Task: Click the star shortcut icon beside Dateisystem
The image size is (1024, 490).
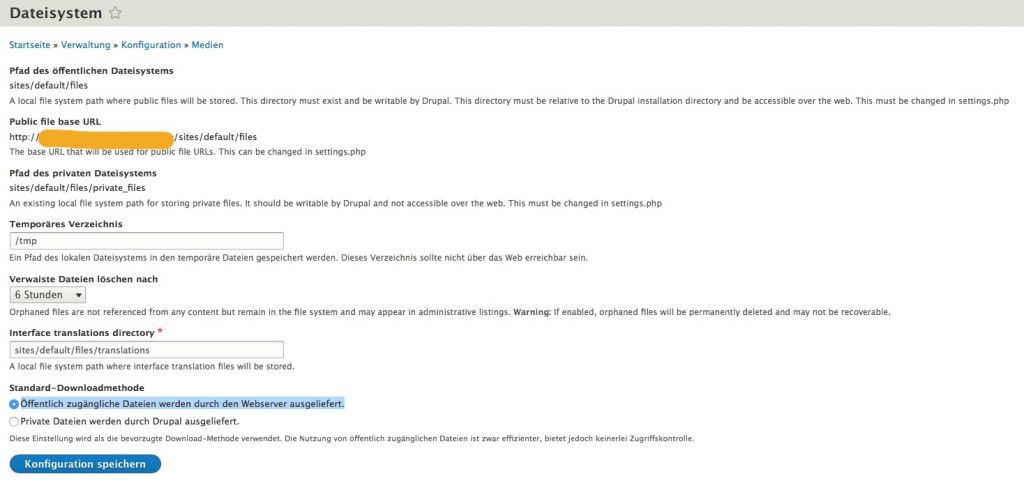Action: (x=115, y=13)
